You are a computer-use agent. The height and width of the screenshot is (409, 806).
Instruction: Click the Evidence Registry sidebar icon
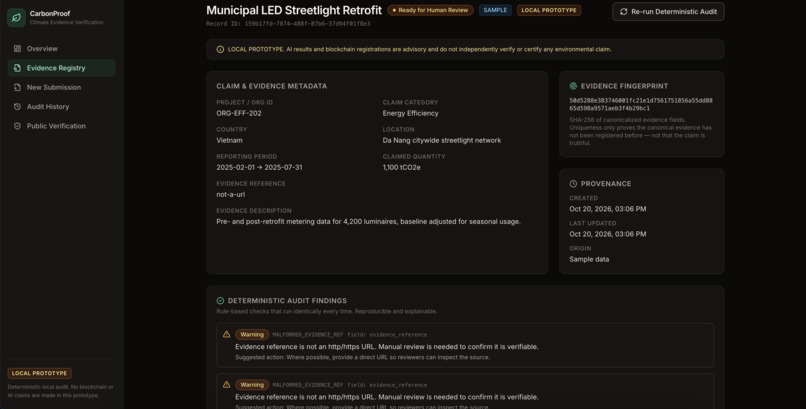point(17,68)
